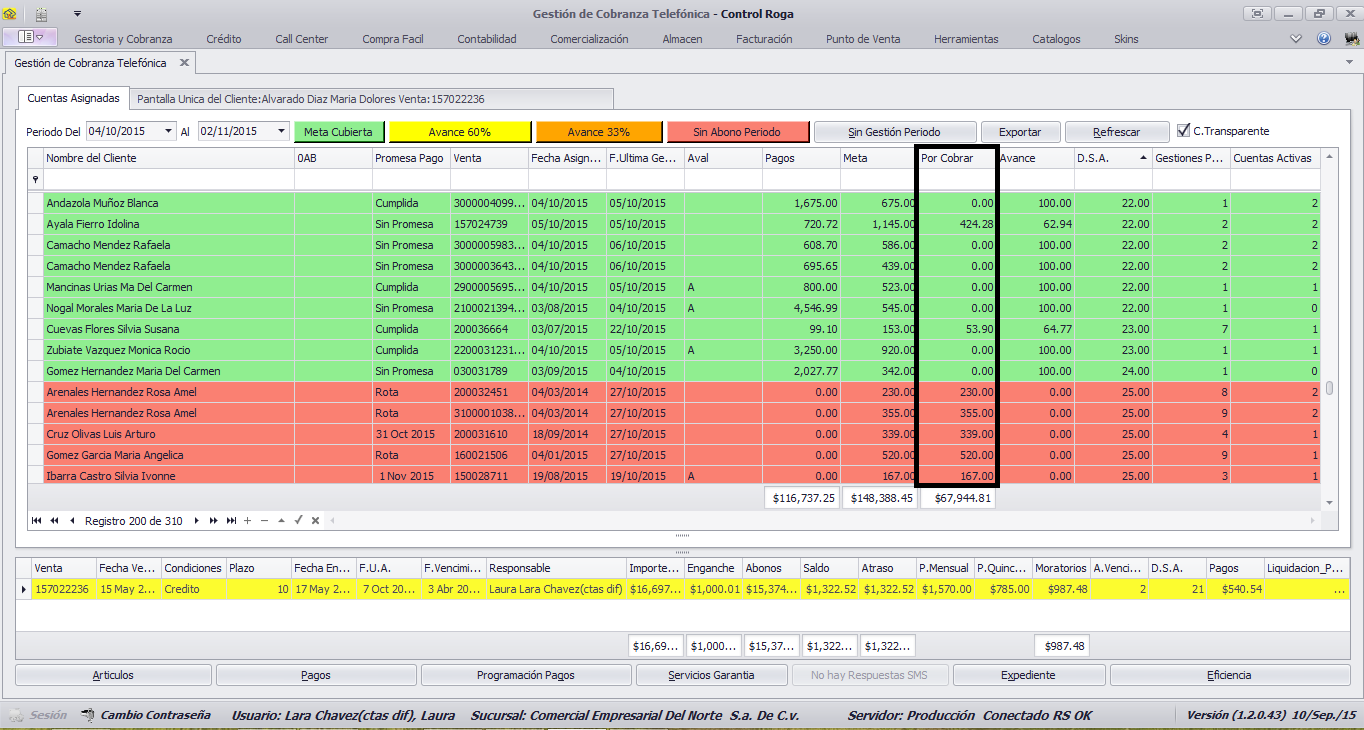Open the Al end date dropdown
This screenshot has height=730, width=1364.
point(280,131)
